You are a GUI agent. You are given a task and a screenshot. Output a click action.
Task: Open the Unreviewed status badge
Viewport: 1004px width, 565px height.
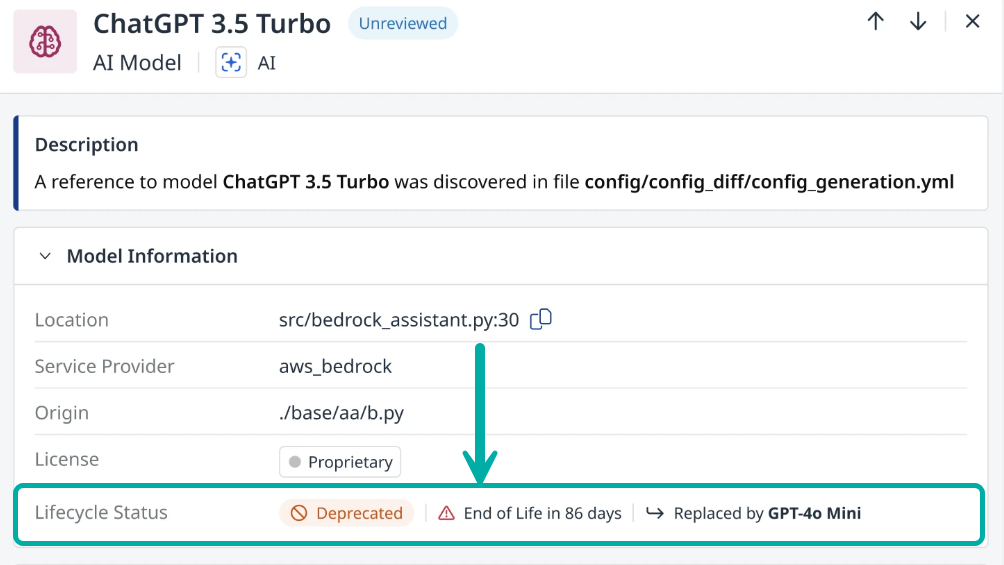(403, 24)
